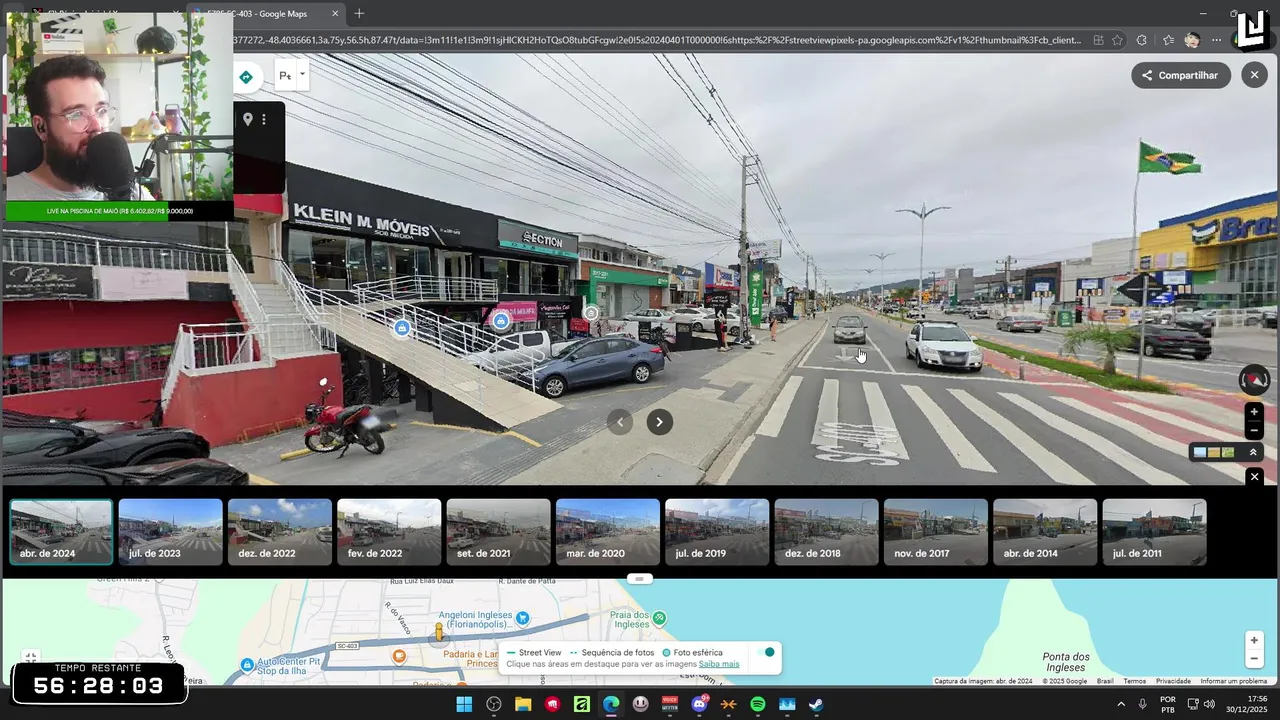Screen dimensions: 1280x720
Task: Click the location pin icon in the dark panel
Action: click(248, 119)
